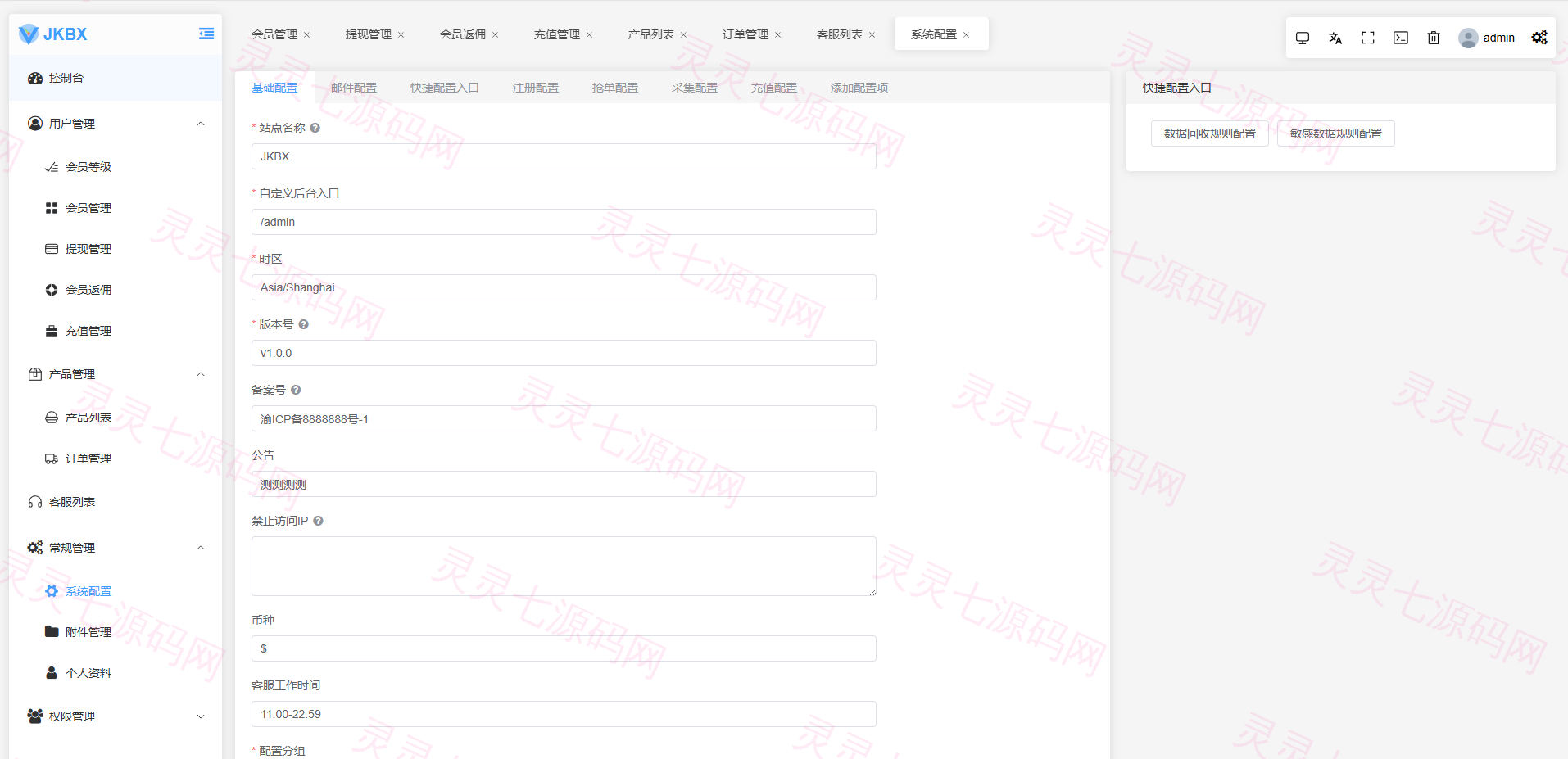This screenshot has width=1568, height=759.
Task: Click the trash clear-cache icon
Action: 1434,38
